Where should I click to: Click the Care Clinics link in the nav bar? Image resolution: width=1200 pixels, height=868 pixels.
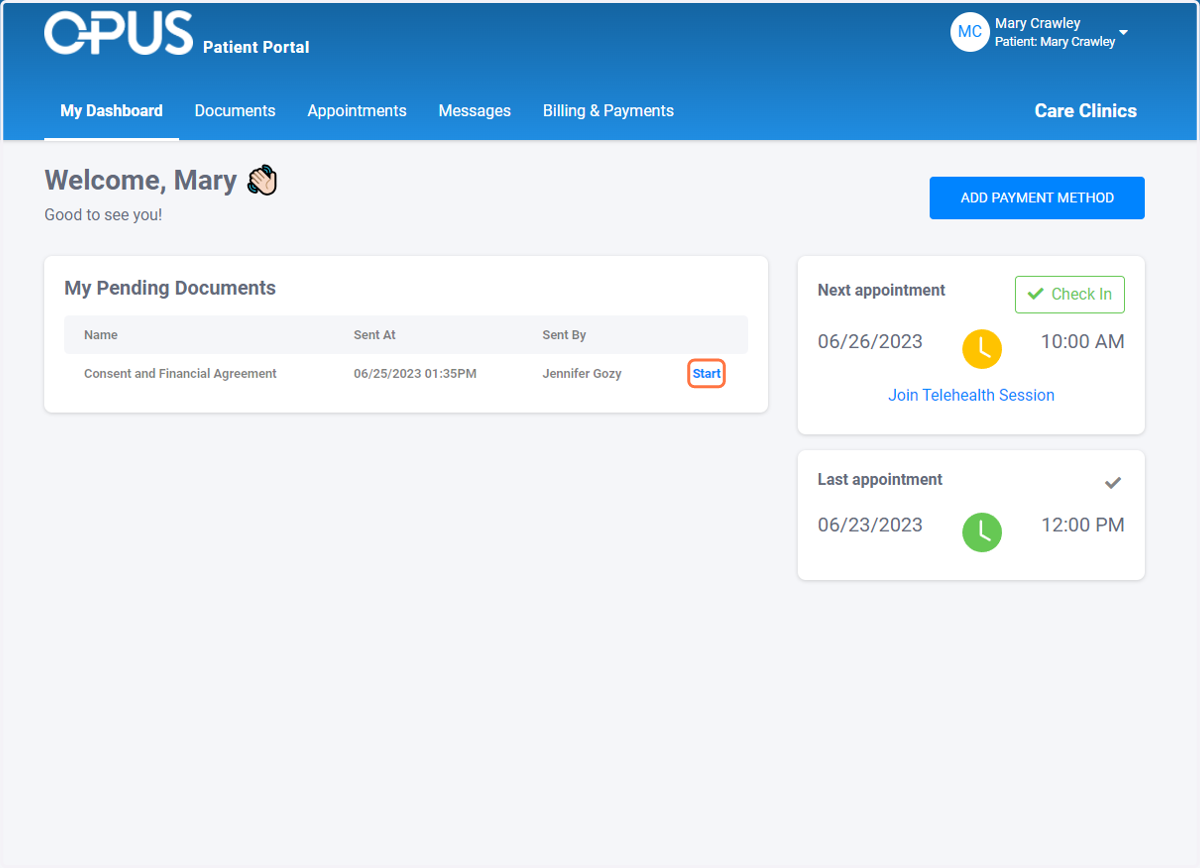1085,111
